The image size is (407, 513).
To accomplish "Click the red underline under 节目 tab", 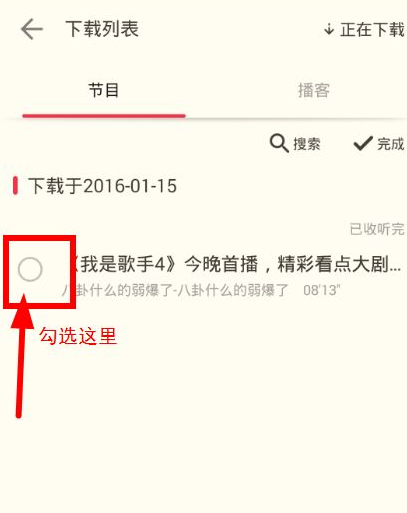I will [104, 116].
